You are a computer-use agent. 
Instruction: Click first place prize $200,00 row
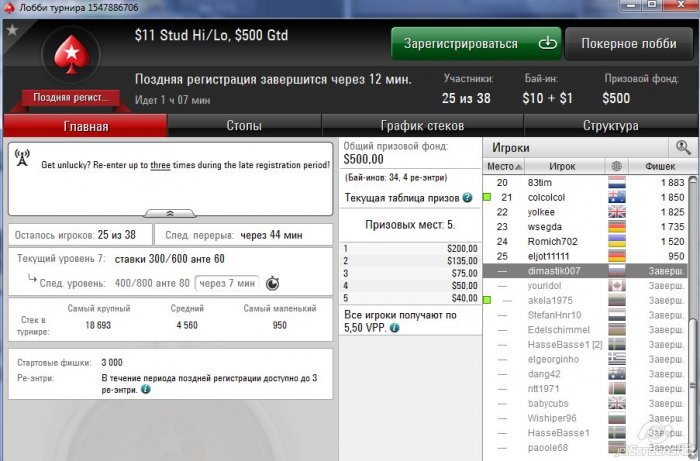pos(410,249)
